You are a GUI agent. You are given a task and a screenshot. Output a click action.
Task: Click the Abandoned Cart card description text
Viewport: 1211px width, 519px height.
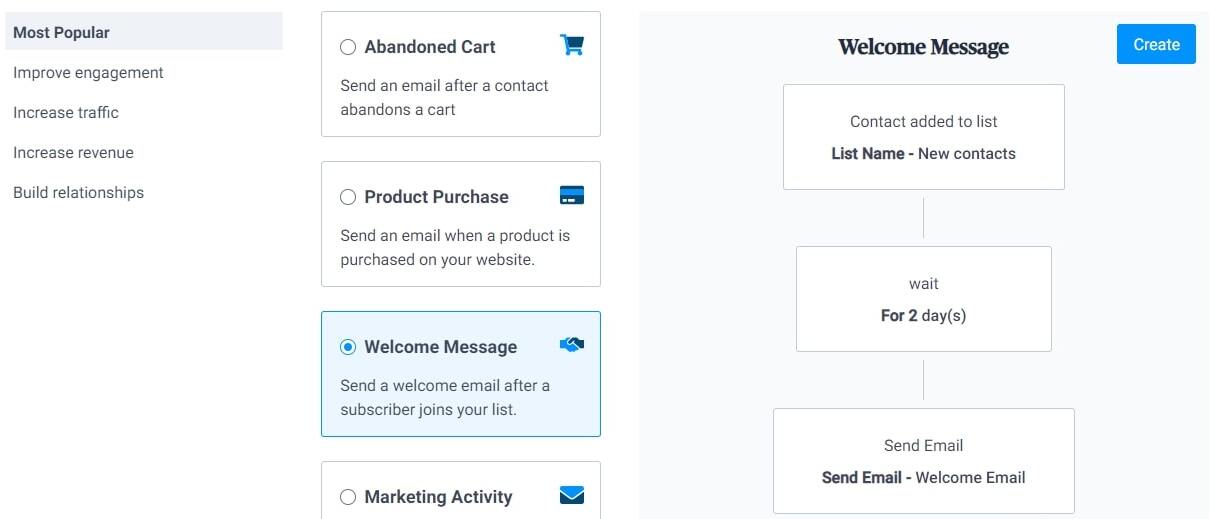point(444,97)
